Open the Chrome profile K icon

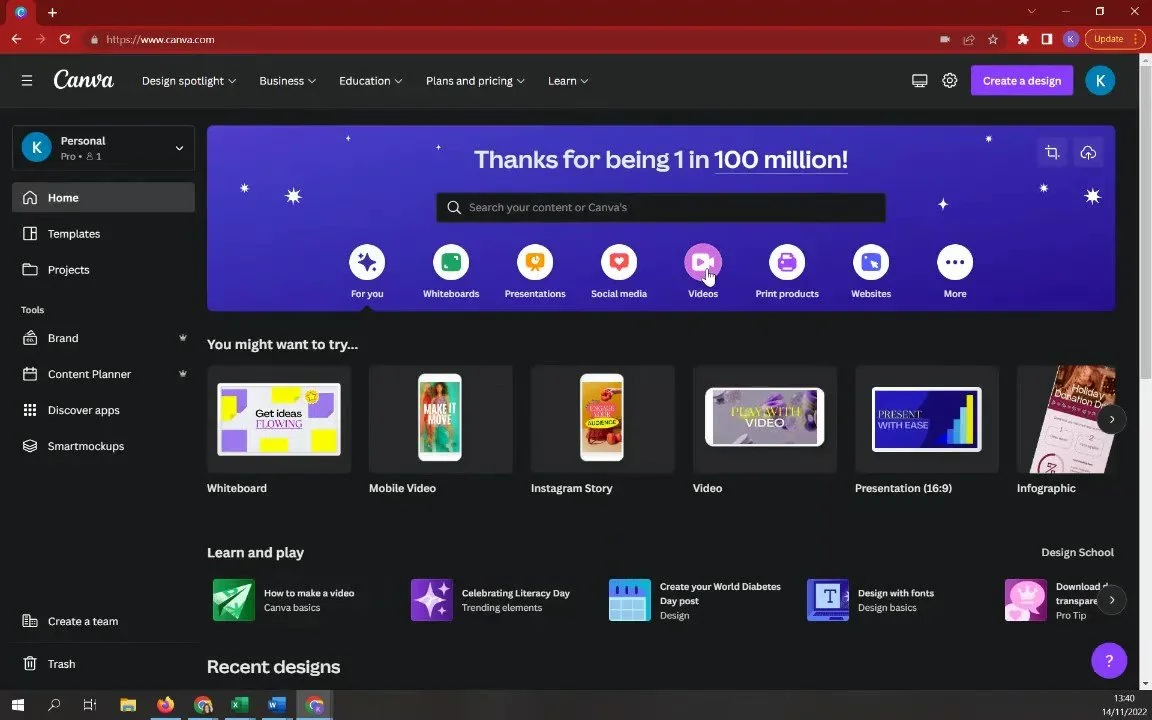(x=1070, y=40)
